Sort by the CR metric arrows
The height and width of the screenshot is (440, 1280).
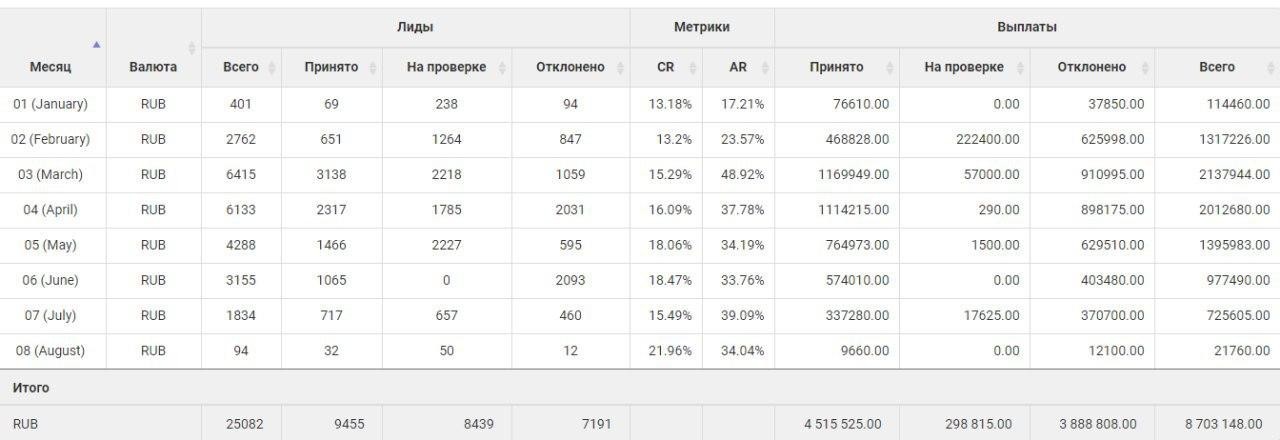[692, 67]
